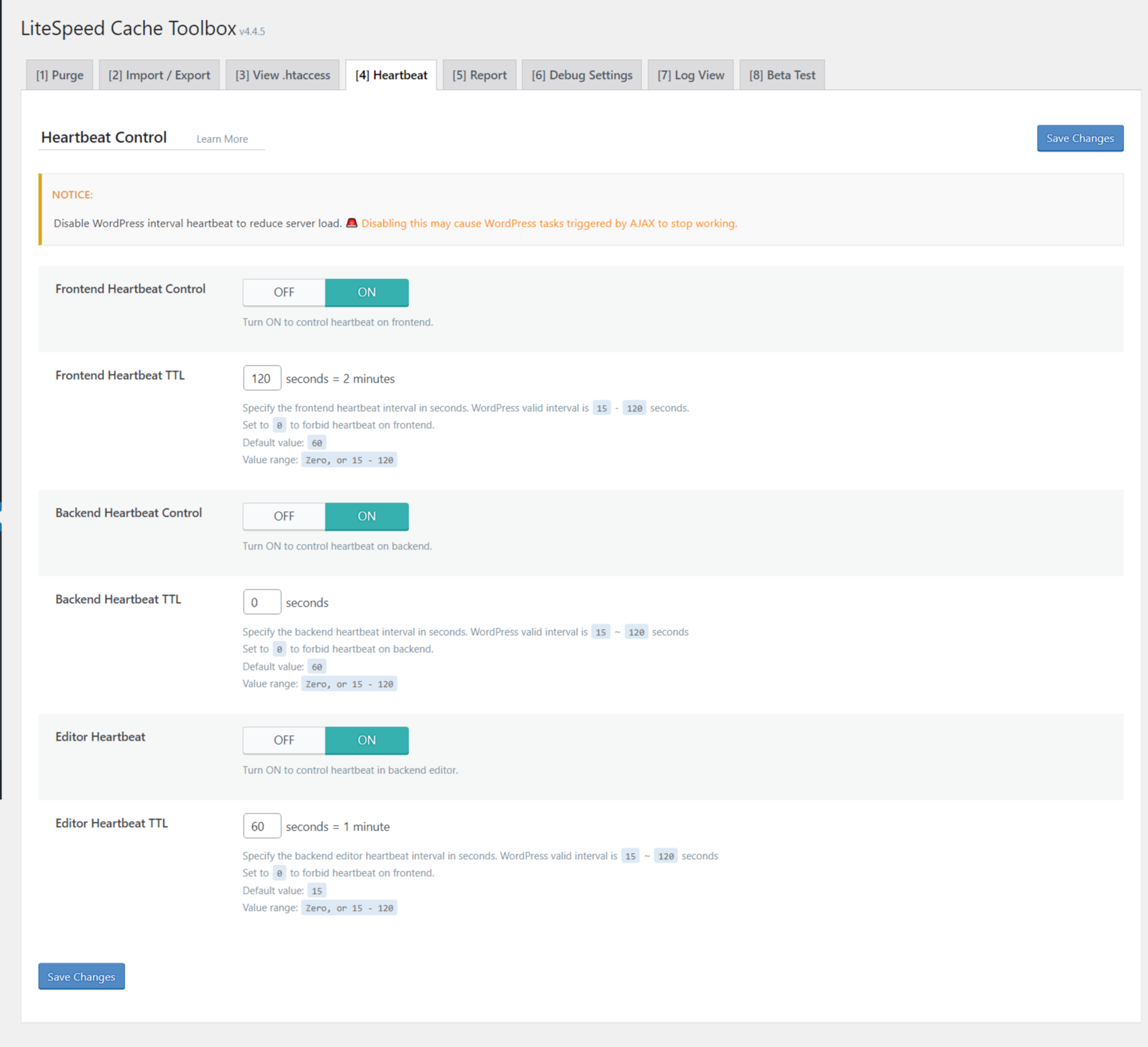Disable Editor Heartbeat with OFF button

pos(284,740)
